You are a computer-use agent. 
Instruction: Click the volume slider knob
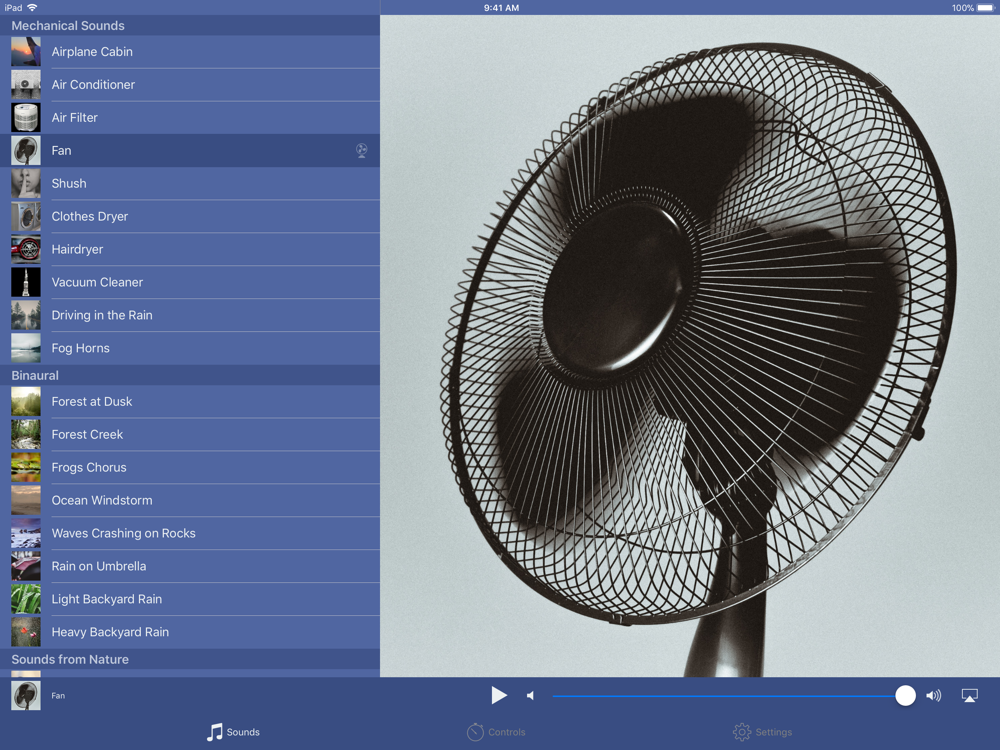click(905, 696)
